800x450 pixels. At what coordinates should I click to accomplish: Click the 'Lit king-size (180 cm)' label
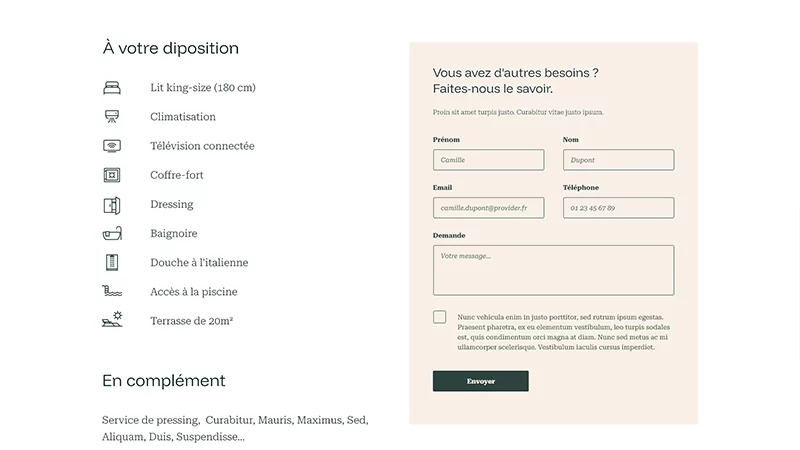(x=203, y=88)
